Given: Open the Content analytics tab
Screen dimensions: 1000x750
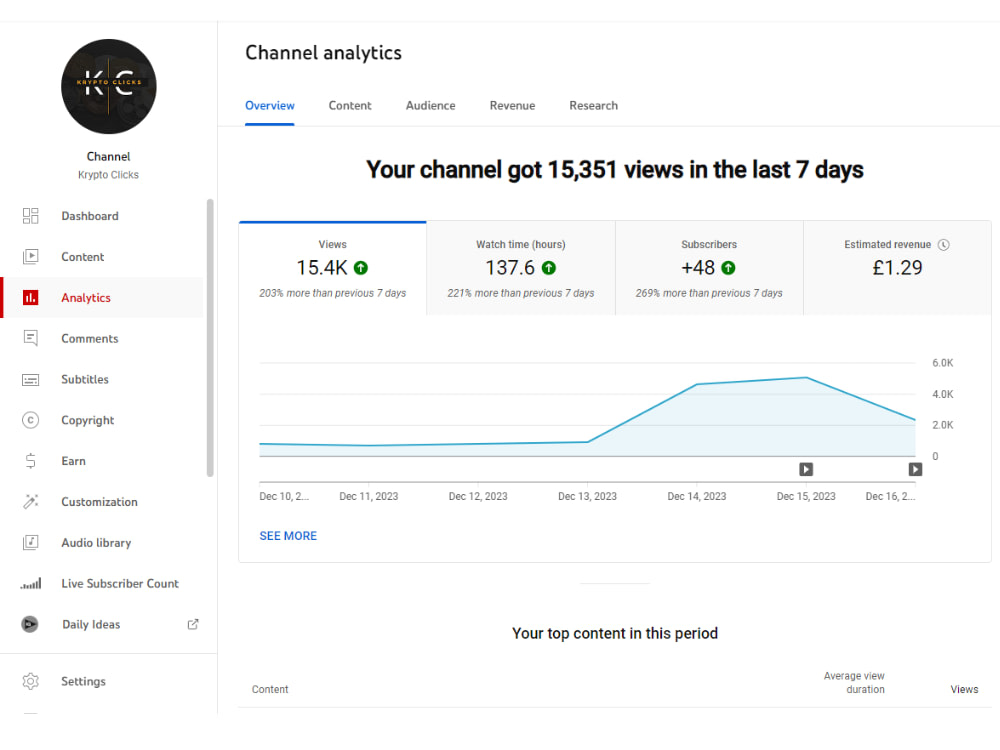Looking at the screenshot, I should 349,106.
